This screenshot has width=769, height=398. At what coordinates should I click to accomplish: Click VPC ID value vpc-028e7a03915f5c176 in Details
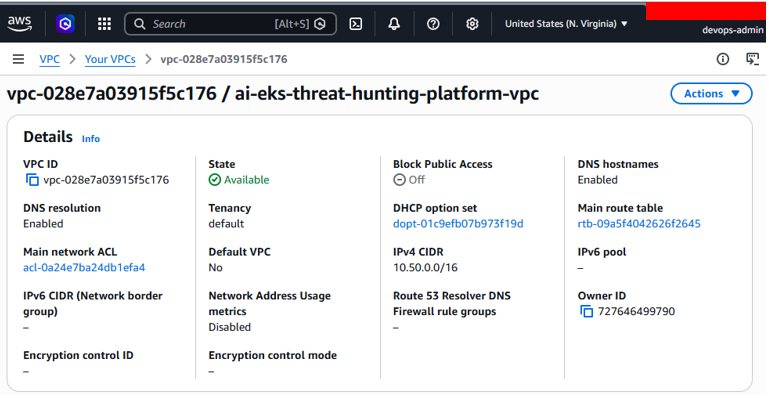106,180
